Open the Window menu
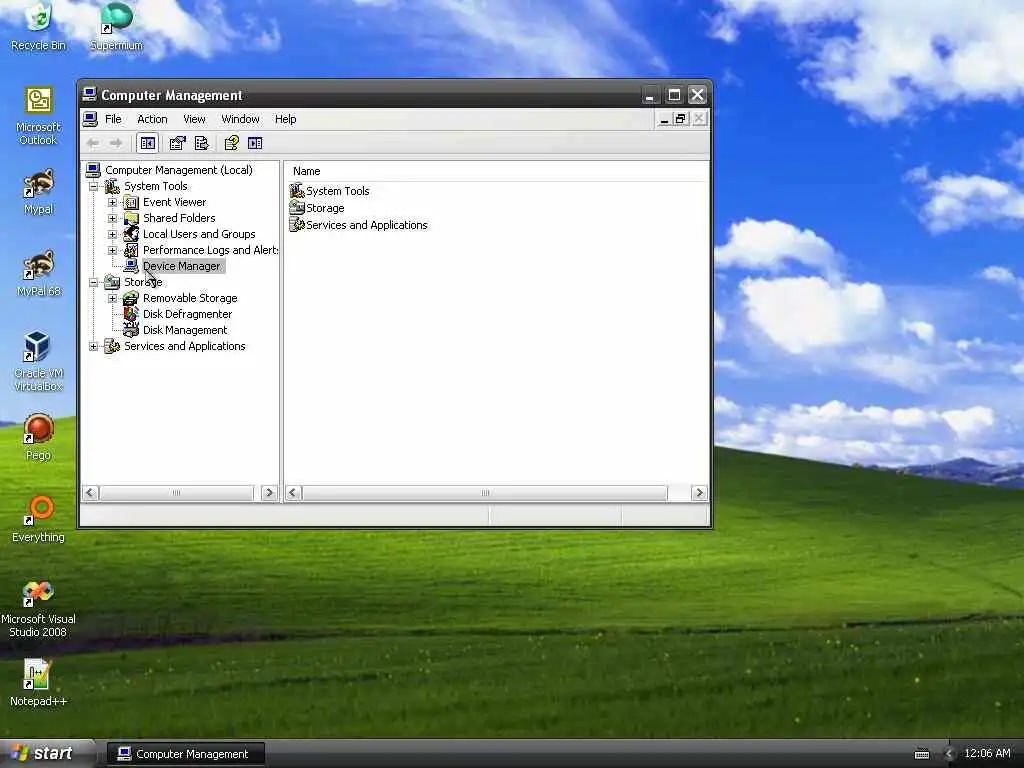 coord(240,119)
